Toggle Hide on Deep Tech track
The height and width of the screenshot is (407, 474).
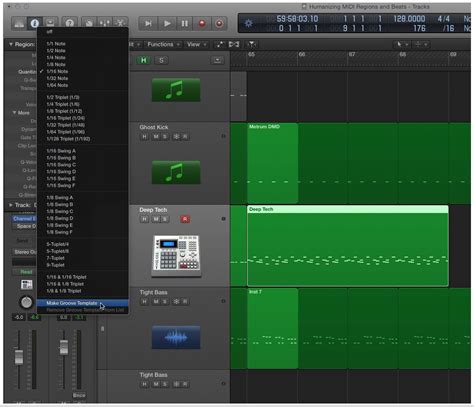point(144,219)
